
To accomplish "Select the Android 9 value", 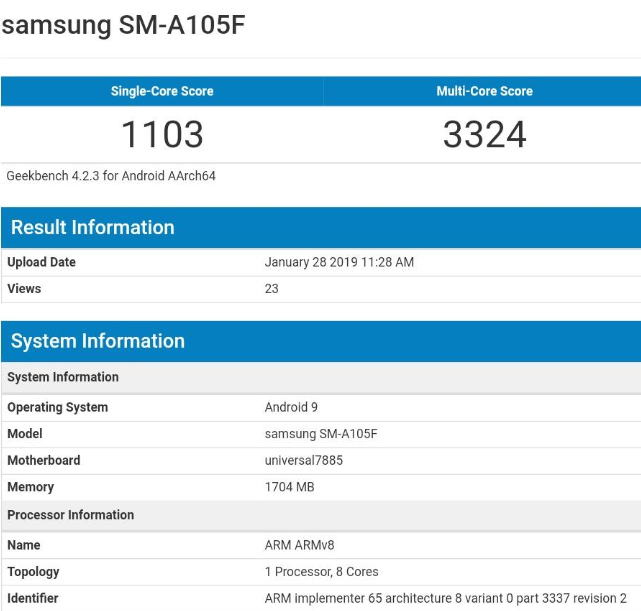I will click(291, 407).
